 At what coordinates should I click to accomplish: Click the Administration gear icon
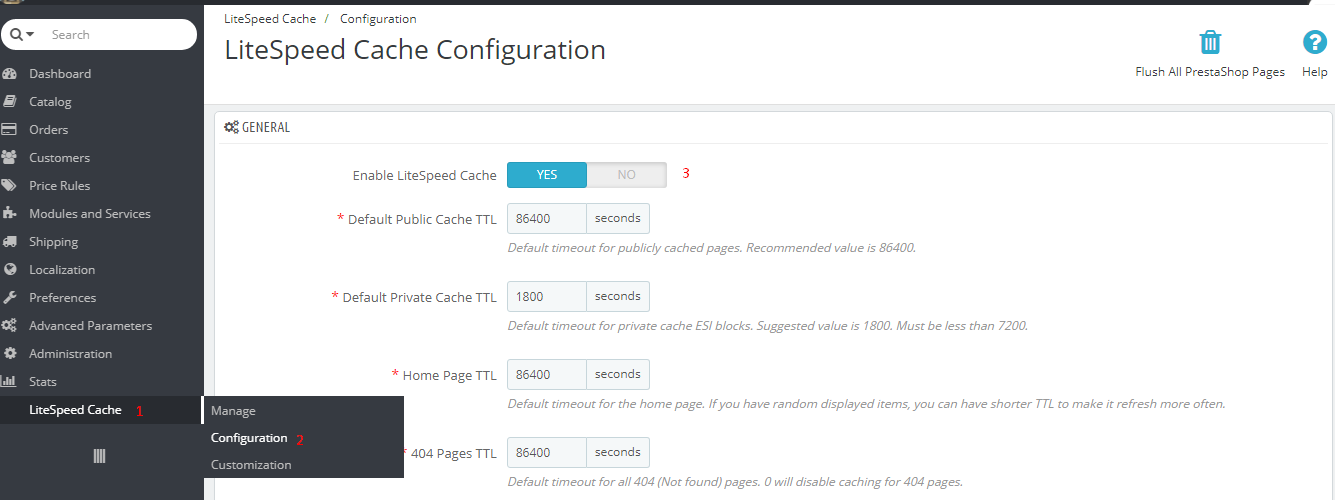coord(10,354)
